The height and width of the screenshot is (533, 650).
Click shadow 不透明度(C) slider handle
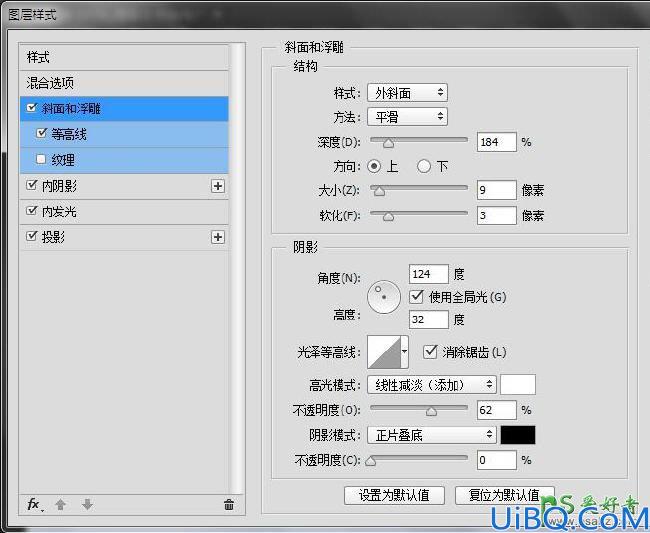point(371,461)
